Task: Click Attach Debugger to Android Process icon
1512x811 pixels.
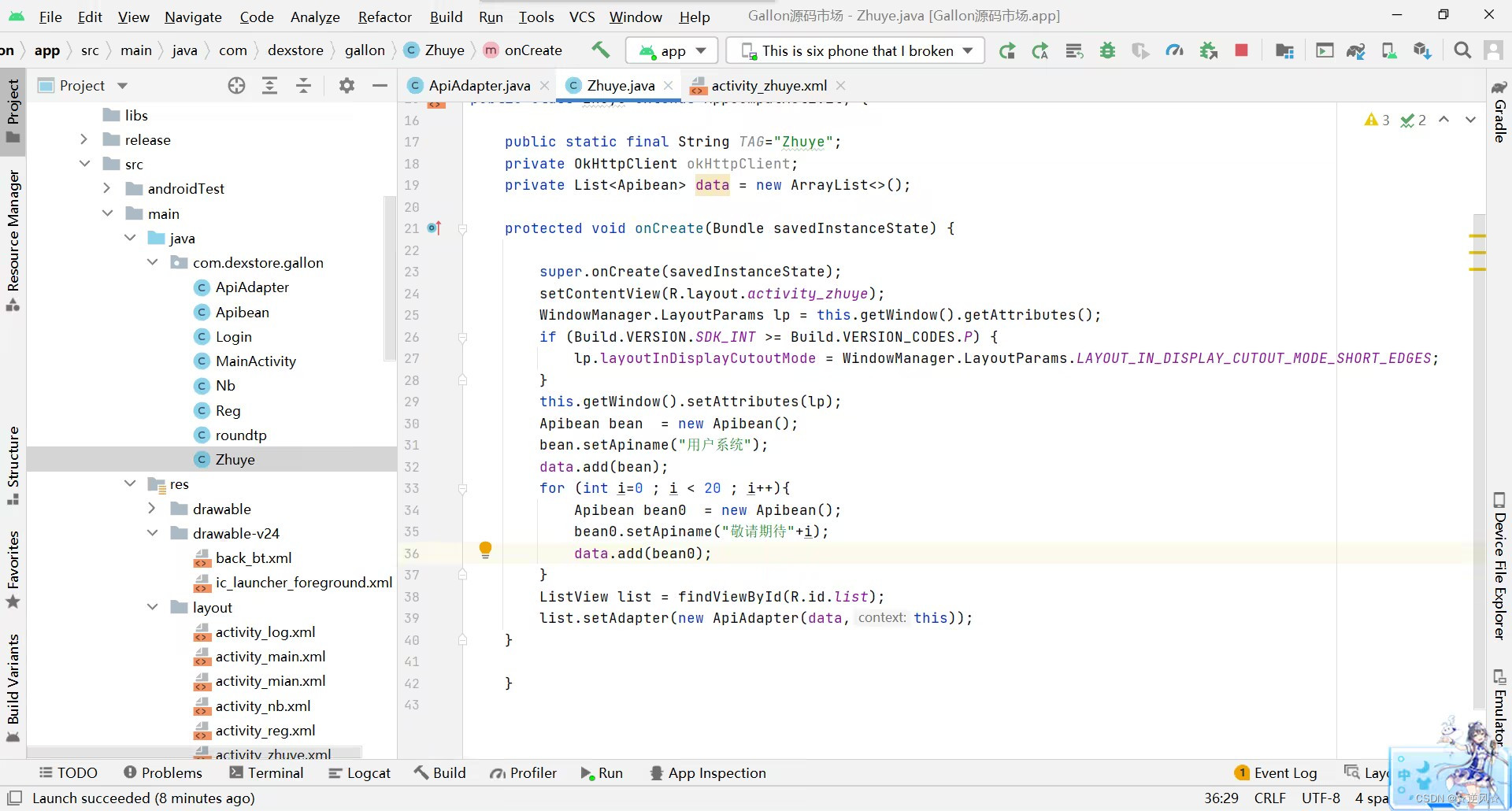Action: pos(1208,51)
